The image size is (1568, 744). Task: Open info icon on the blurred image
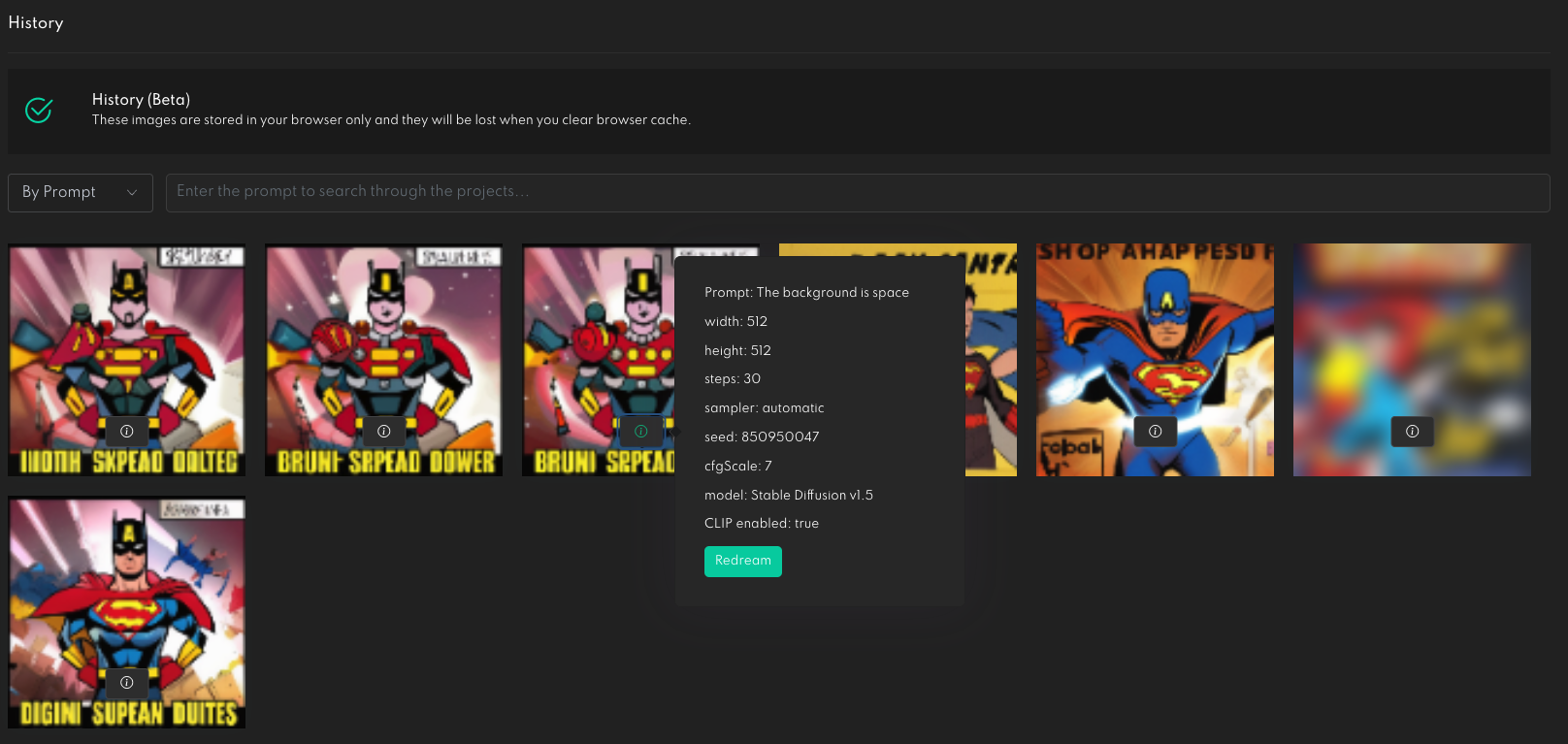[x=1413, y=431]
